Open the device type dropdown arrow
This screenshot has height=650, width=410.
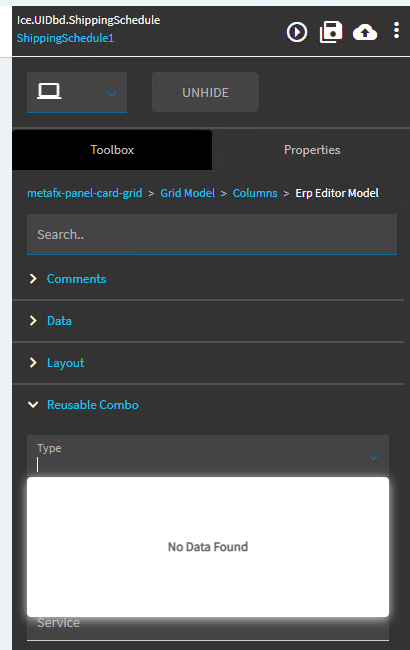pos(112,94)
